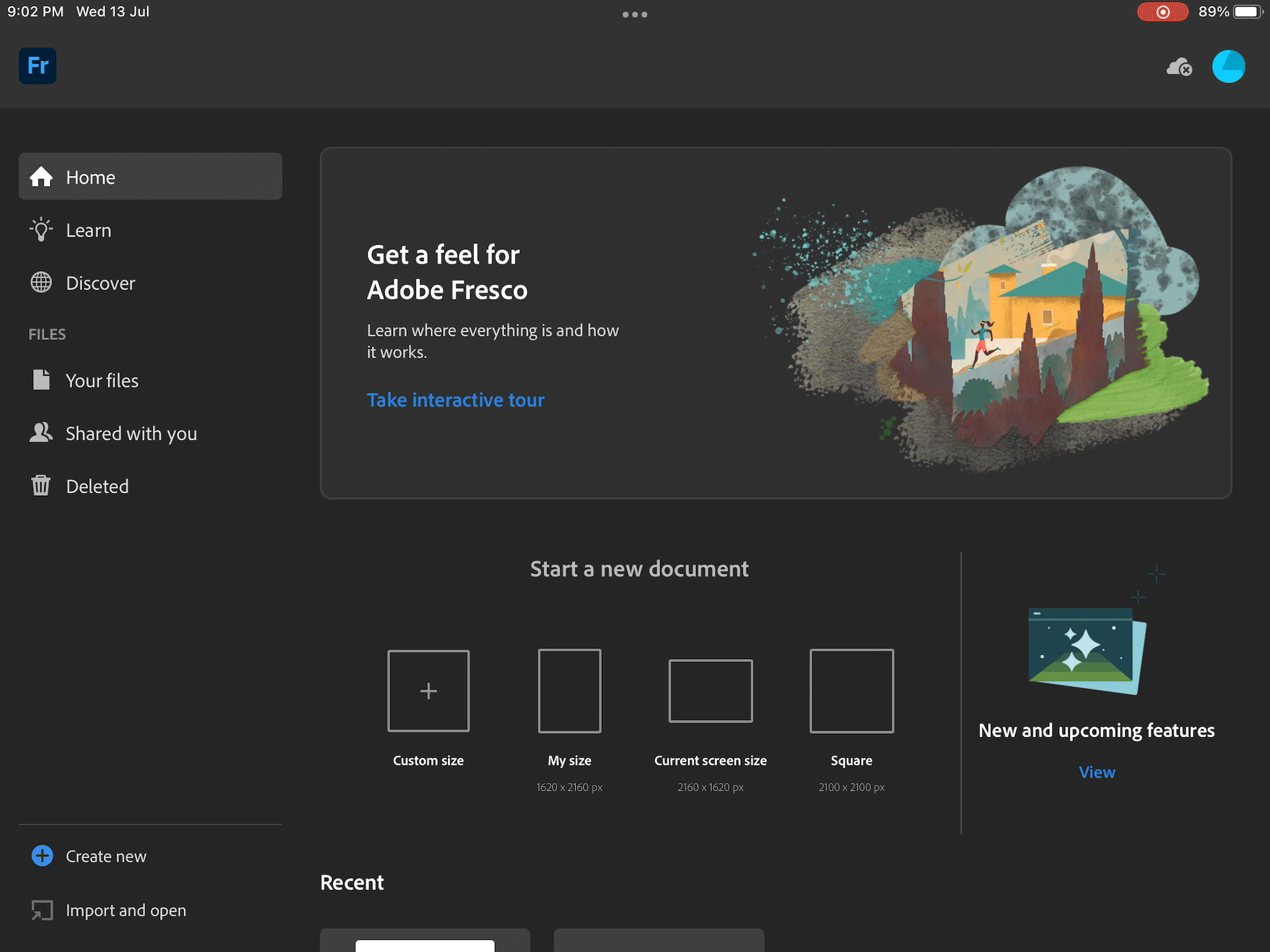Image resolution: width=1270 pixels, height=952 pixels.
Task: Select the My size document preset
Action: point(569,691)
